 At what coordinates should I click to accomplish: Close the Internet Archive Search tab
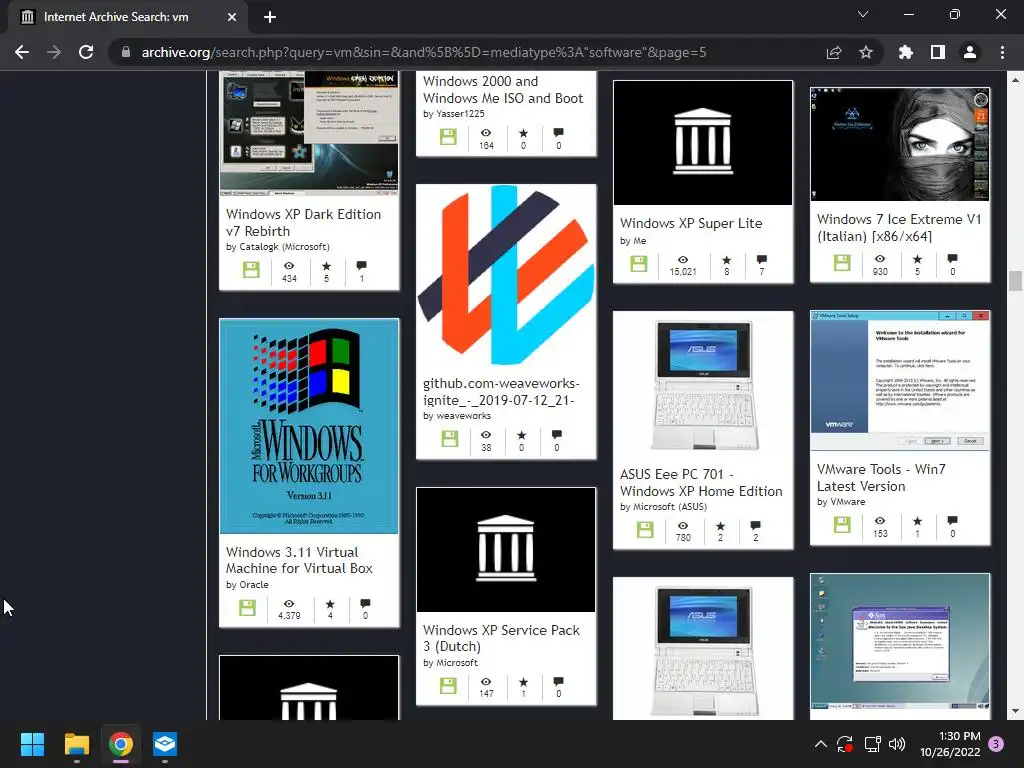tap(232, 17)
